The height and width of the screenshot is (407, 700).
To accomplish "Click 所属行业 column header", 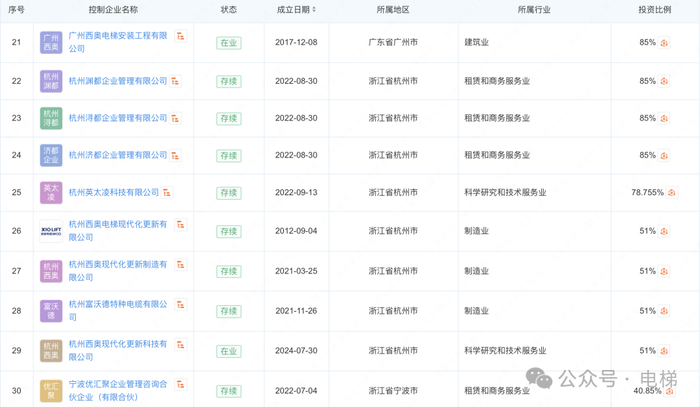I will 534,9.
